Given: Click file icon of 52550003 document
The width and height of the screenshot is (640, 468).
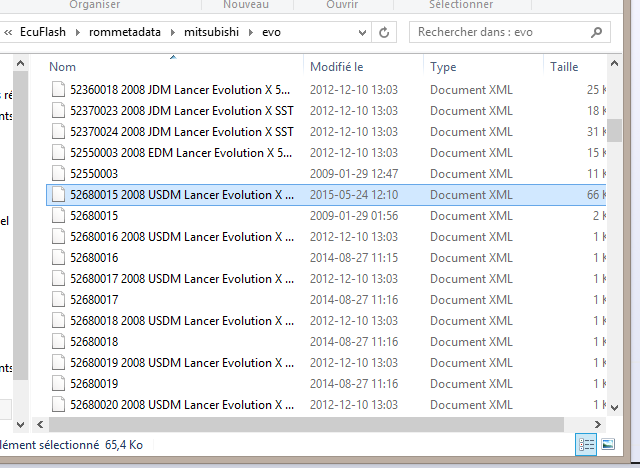Looking at the screenshot, I should 59,173.
